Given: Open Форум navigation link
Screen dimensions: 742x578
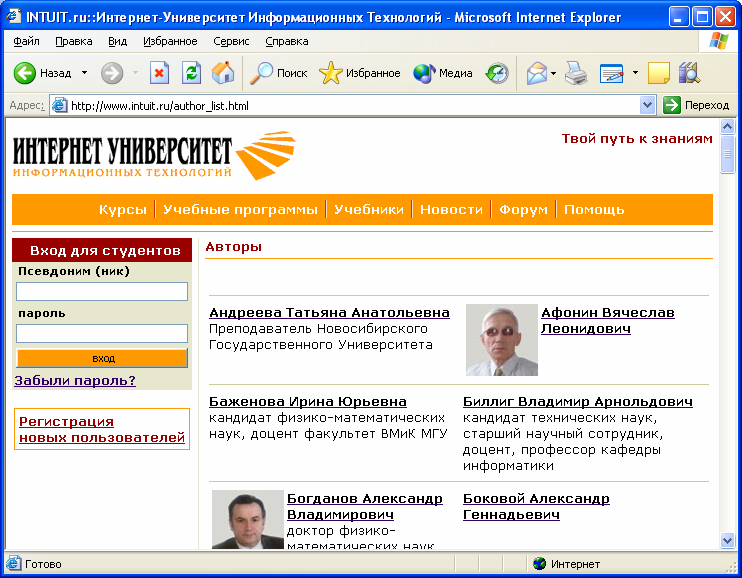Looking at the screenshot, I should [523, 209].
